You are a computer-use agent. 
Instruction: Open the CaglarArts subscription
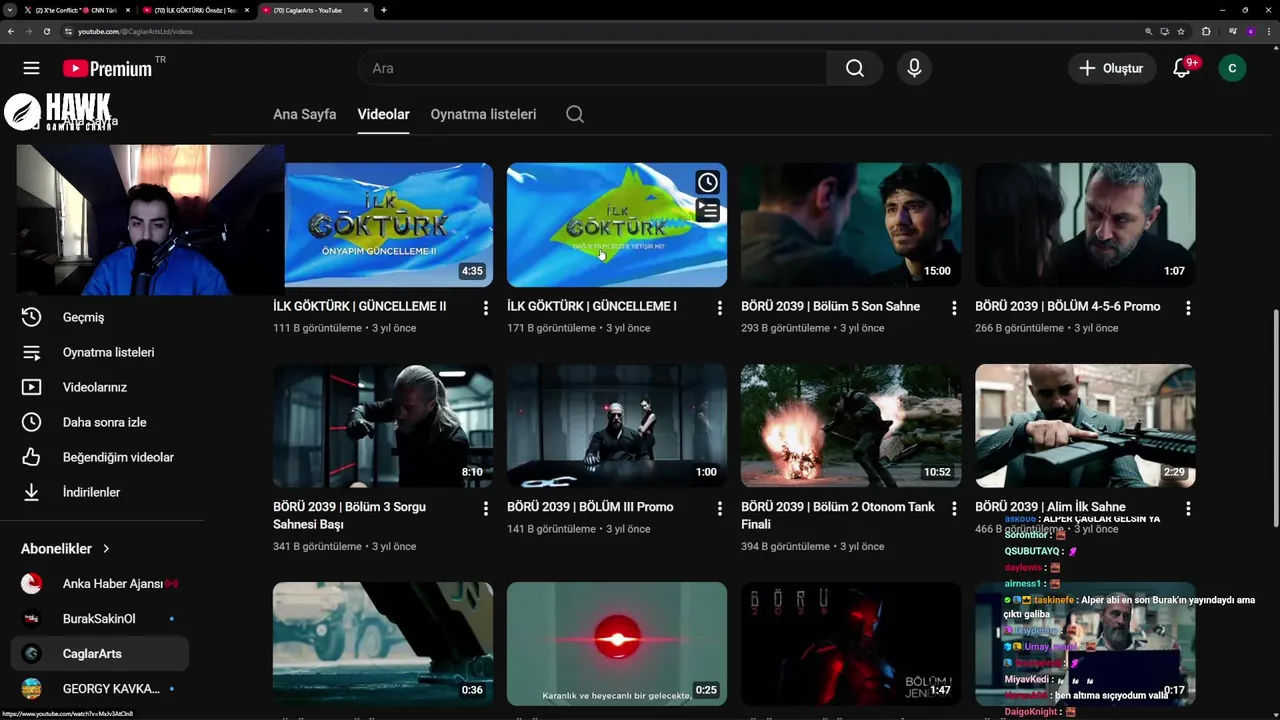point(100,654)
